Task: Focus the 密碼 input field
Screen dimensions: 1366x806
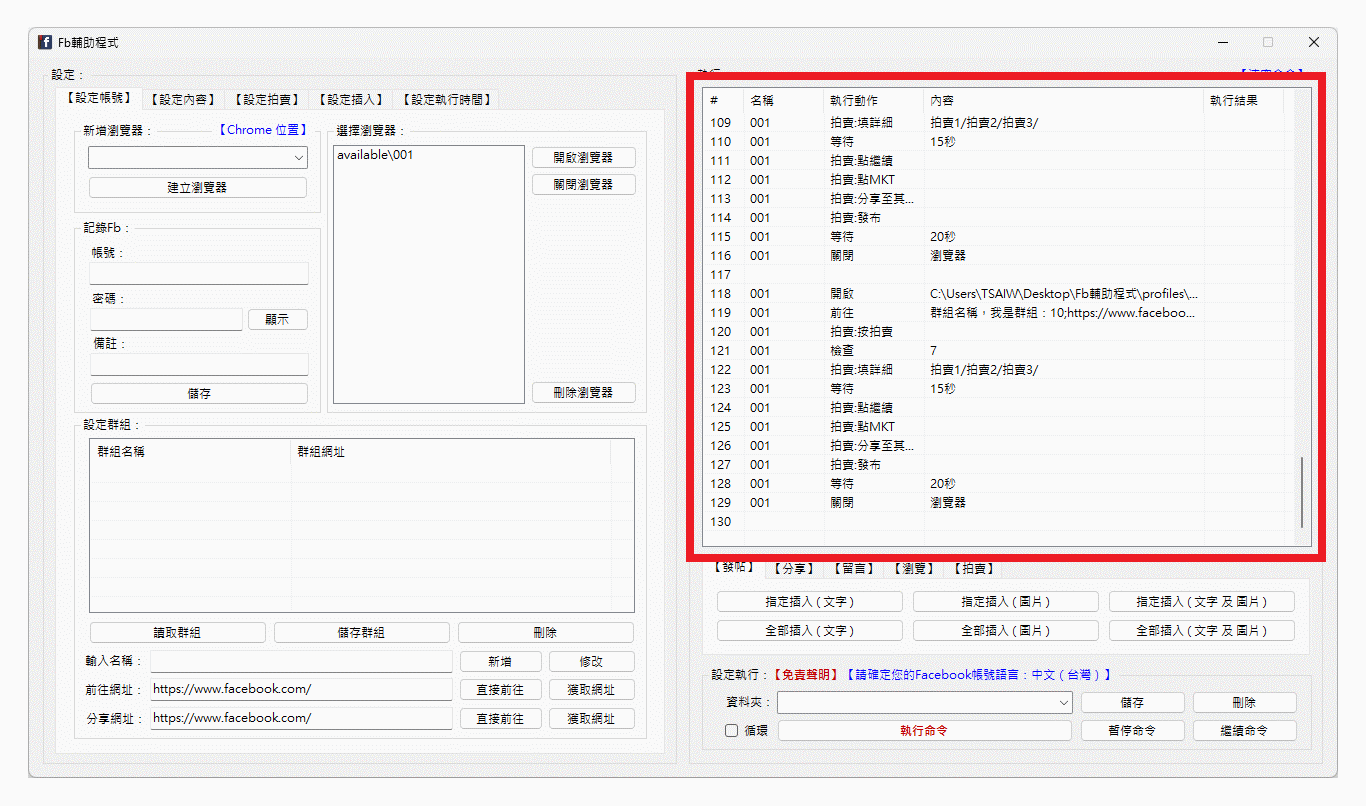Action: (166, 319)
